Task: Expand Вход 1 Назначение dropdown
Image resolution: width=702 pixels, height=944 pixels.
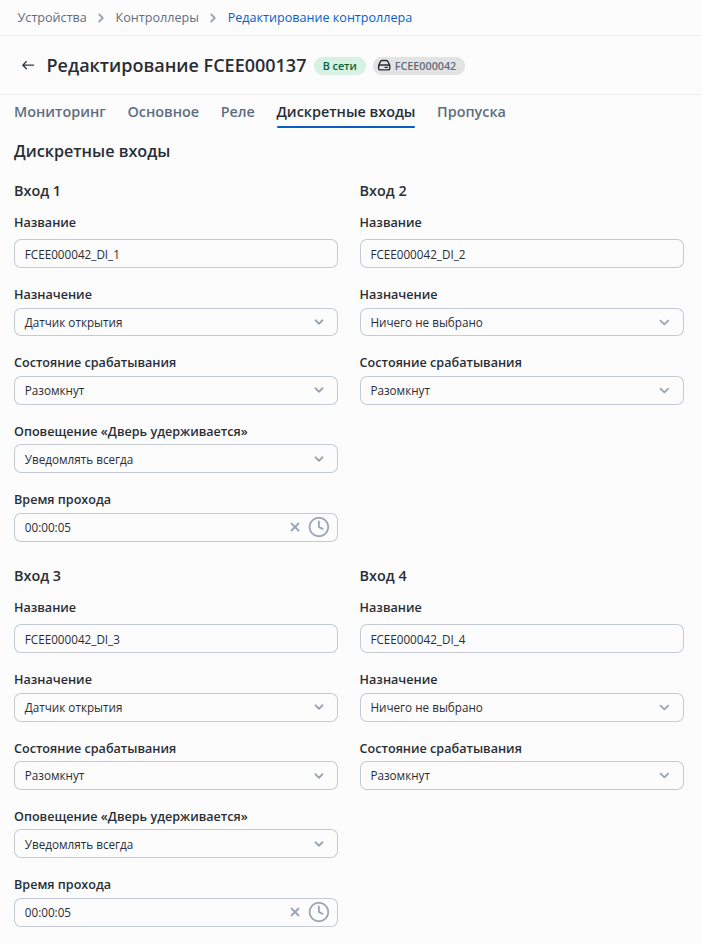Action: pyautogui.click(x=176, y=322)
